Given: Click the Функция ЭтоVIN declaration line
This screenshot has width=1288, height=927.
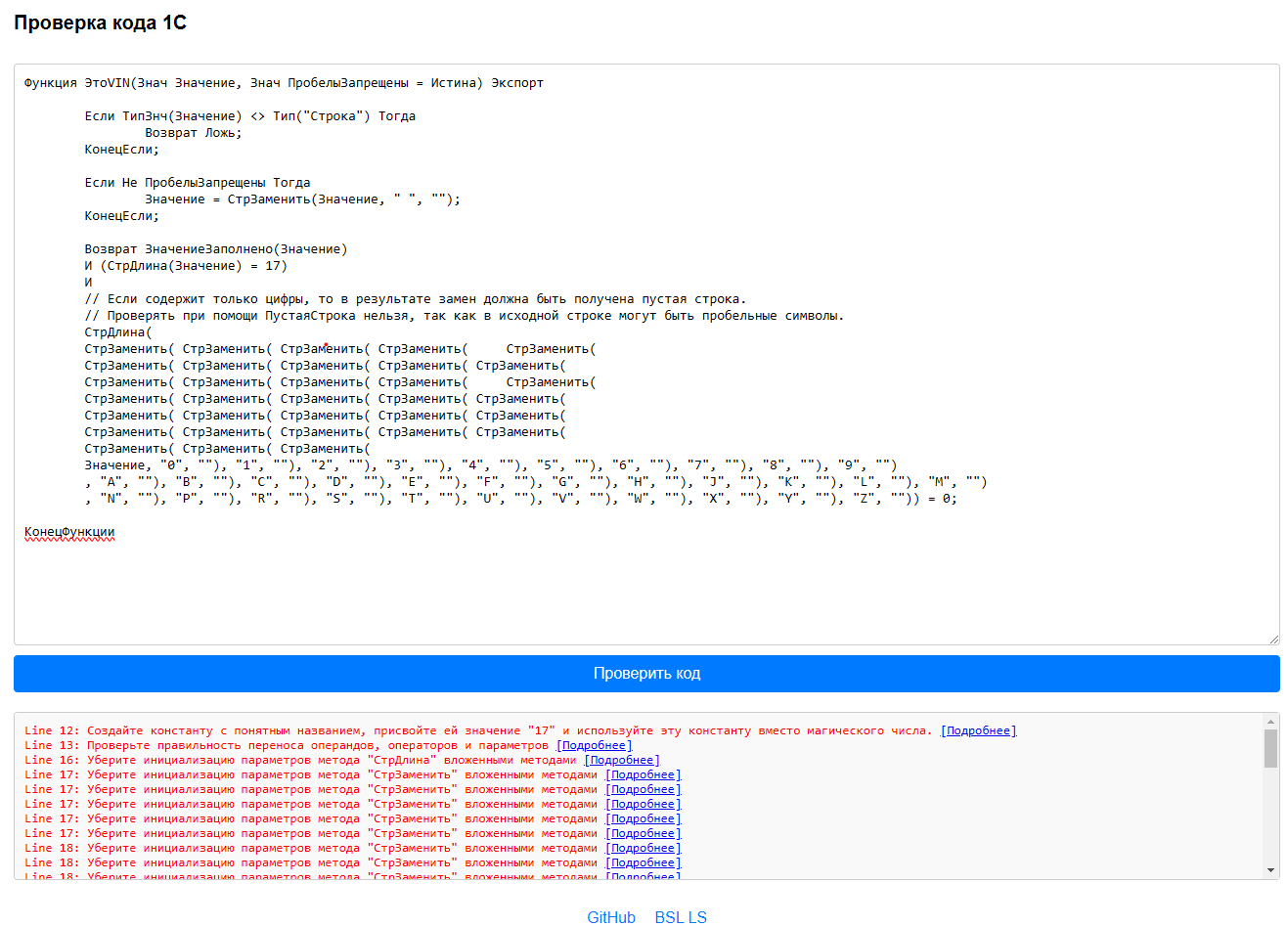Looking at the screenshot, I should coord(284,83).
